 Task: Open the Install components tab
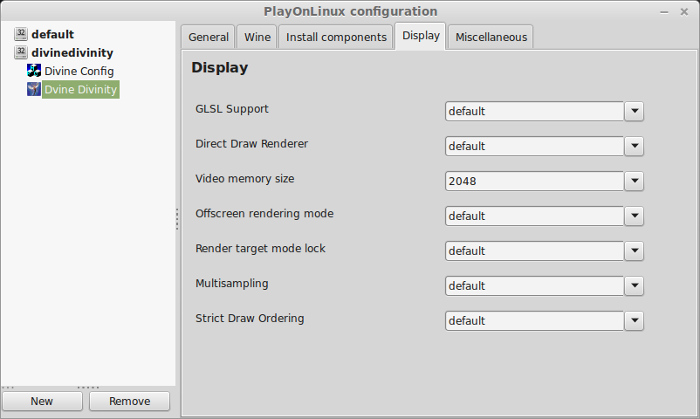point(336,37)
